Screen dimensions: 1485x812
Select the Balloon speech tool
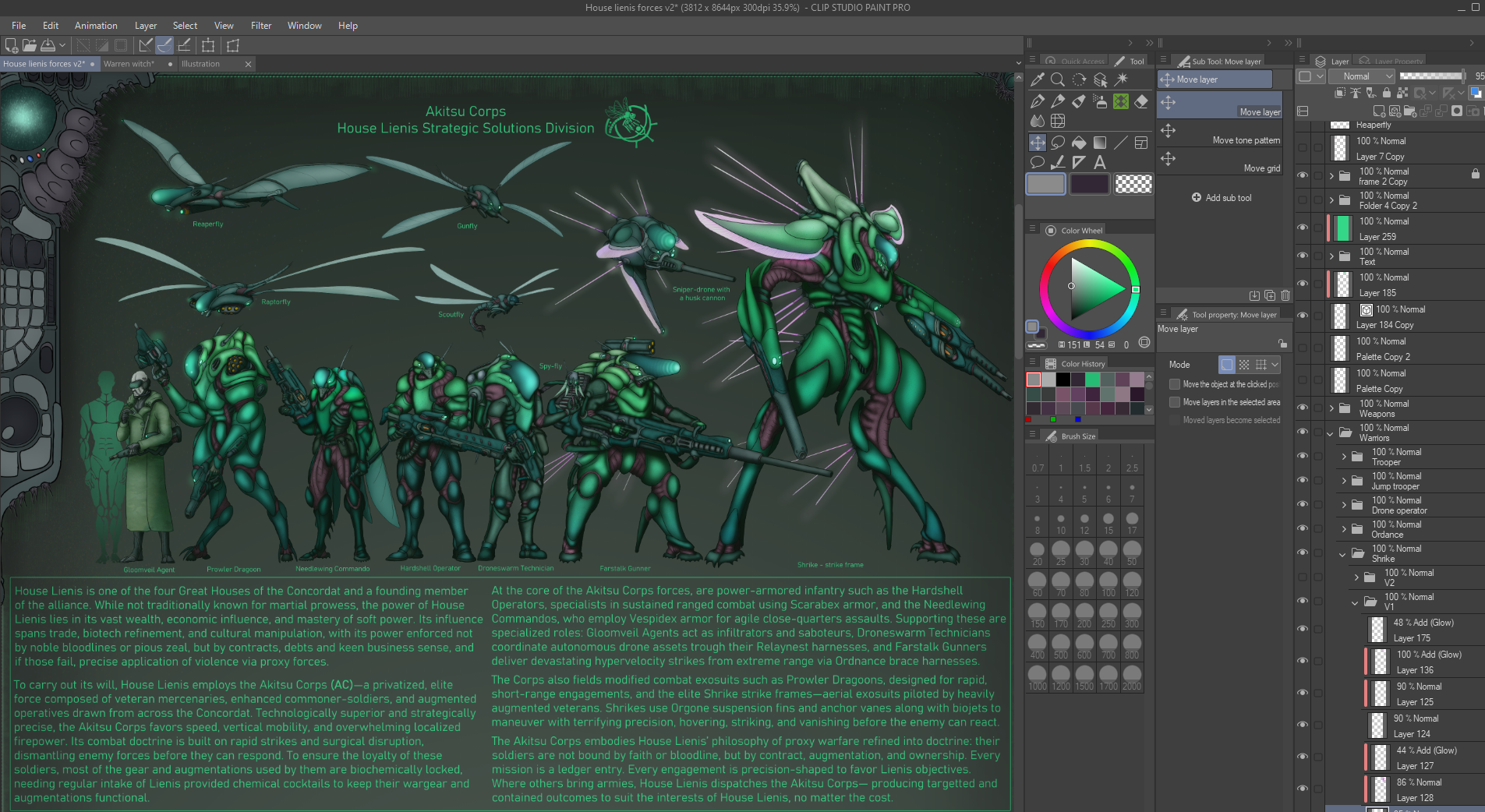[1037, 162]
